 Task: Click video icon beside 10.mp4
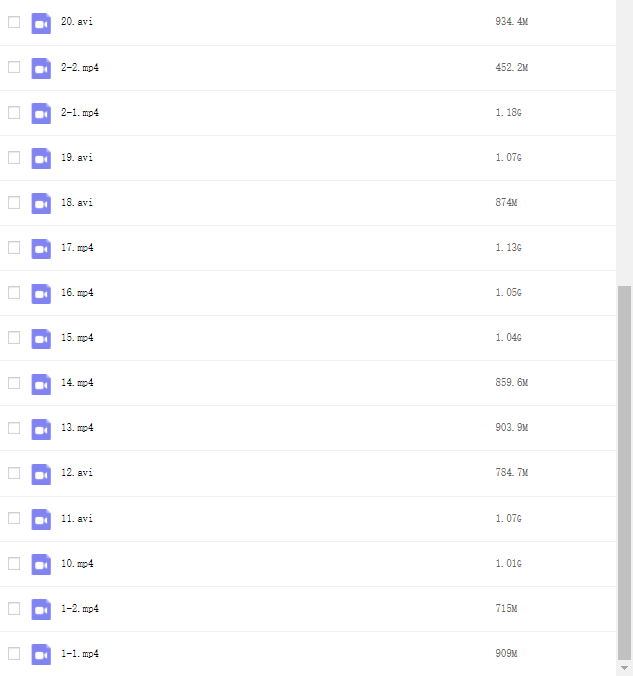41,564
